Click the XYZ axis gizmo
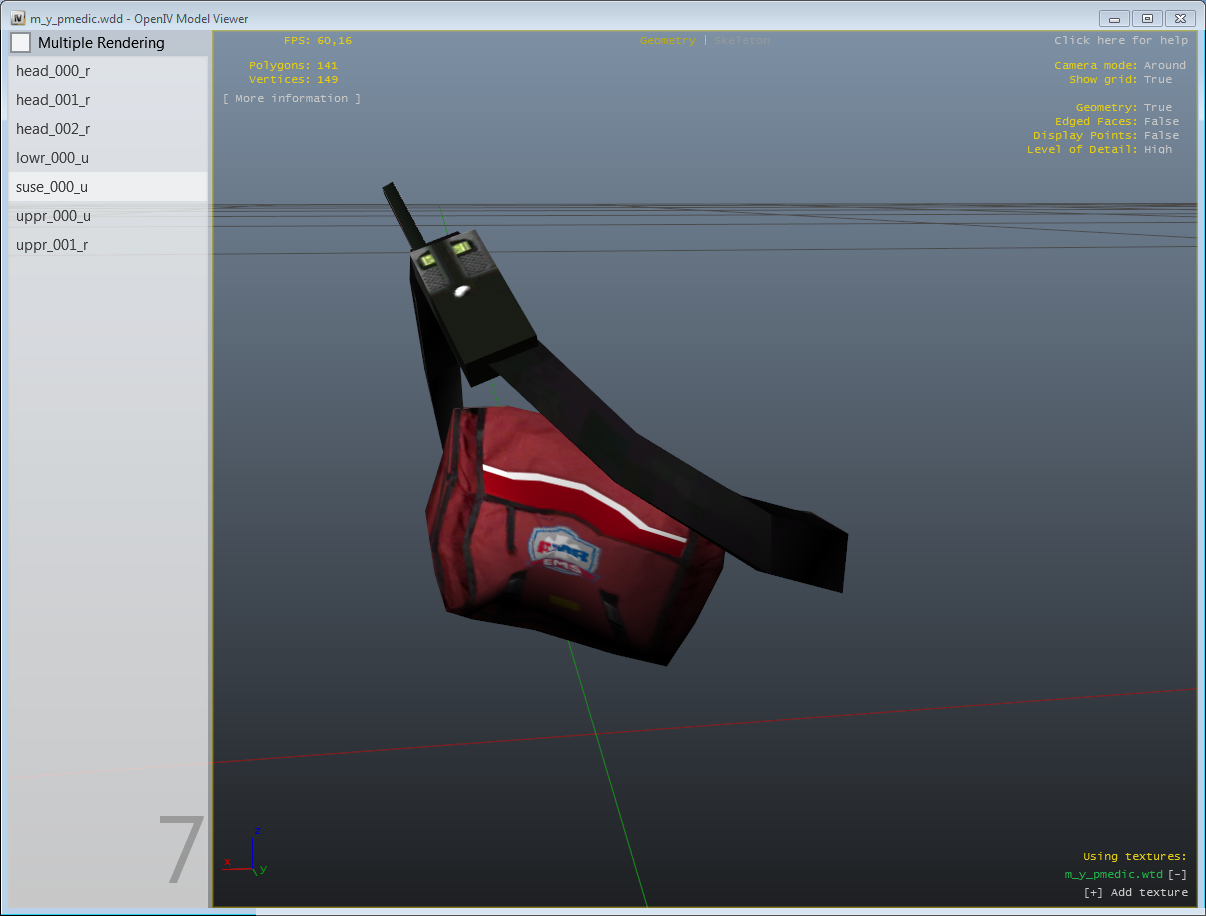The height and width of the screenshot is (916, 1206). click(x=249, y=853)
